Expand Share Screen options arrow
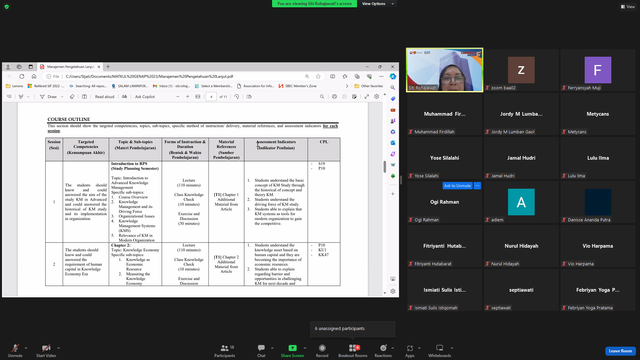The height and width of the screenshot is (360, 640). (x=305, y=348)
